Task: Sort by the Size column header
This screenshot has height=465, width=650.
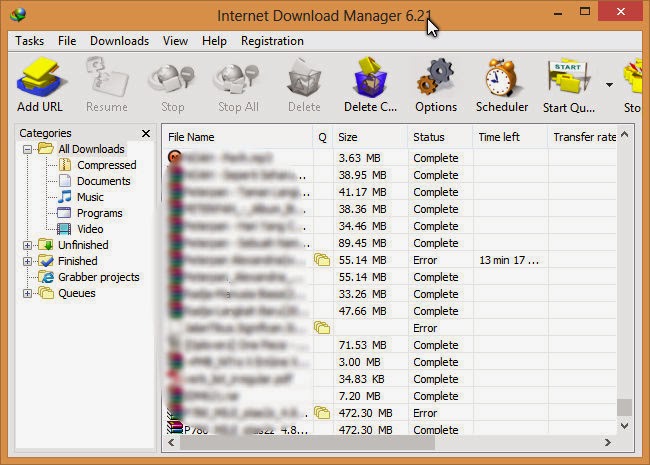Action: click(x=370, y=137)
